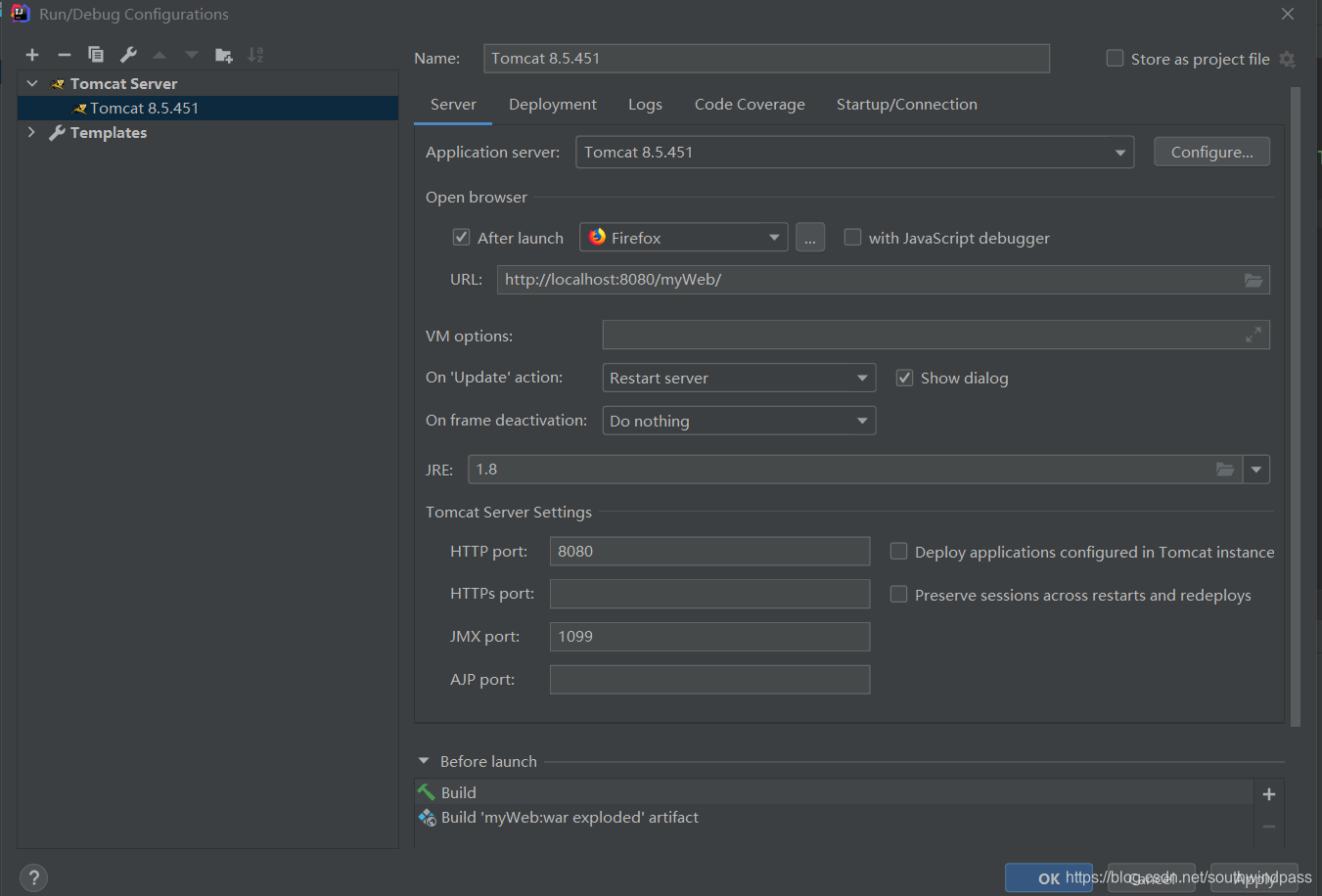
Task: Expand the VM options field with the arrows icon
Action: [x=1254, y=336]
